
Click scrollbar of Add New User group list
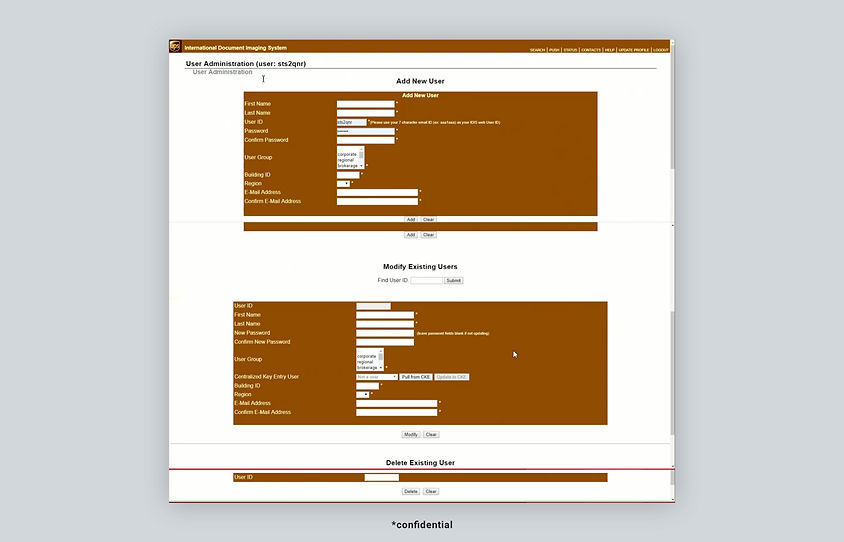362,158
